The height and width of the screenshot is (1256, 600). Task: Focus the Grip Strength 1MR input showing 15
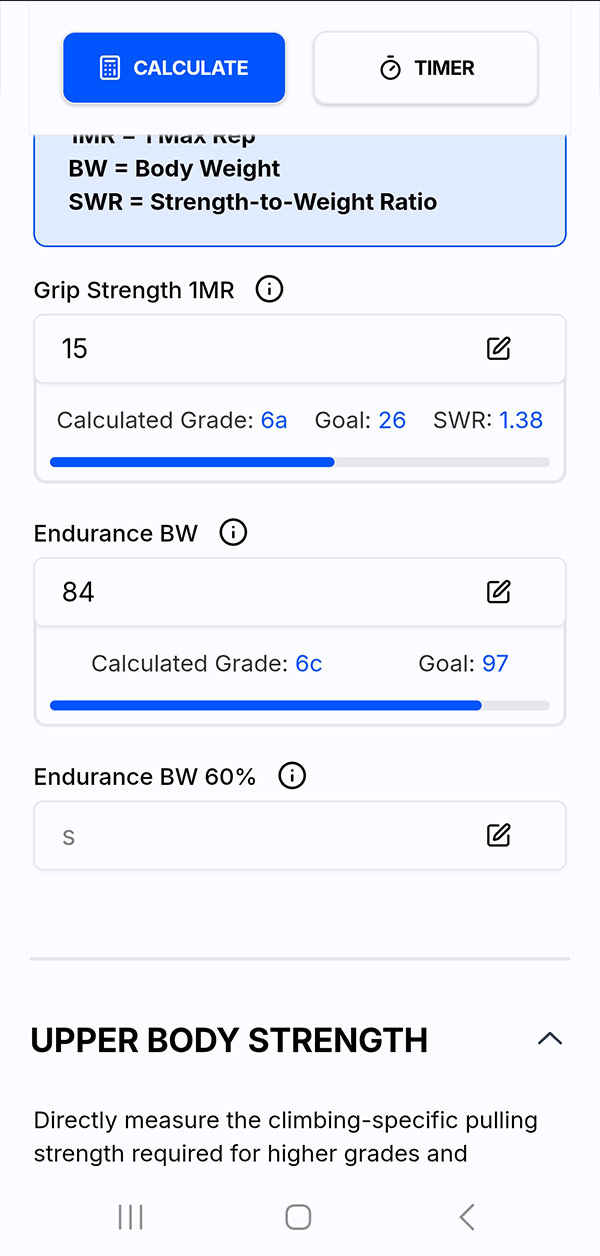point(250,348)
